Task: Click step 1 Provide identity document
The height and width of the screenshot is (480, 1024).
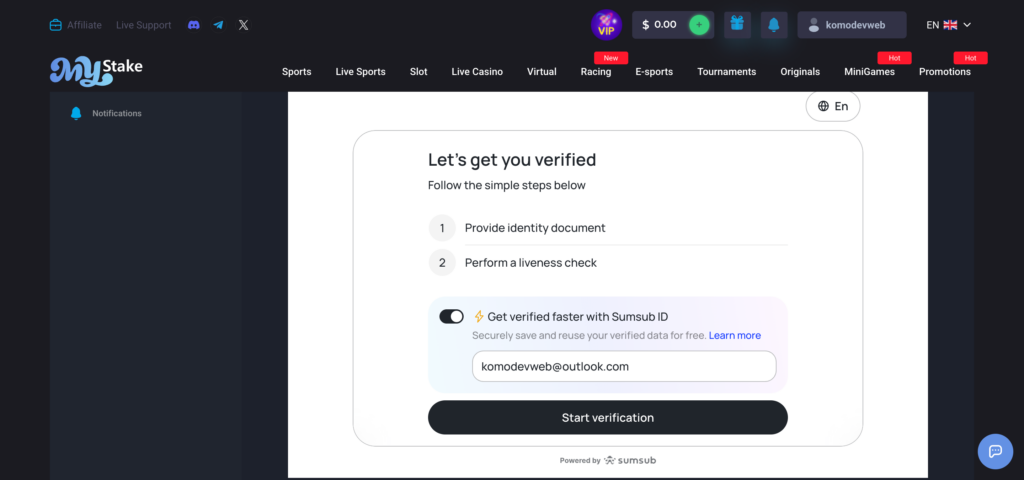Action: click(x=535, y=228)
